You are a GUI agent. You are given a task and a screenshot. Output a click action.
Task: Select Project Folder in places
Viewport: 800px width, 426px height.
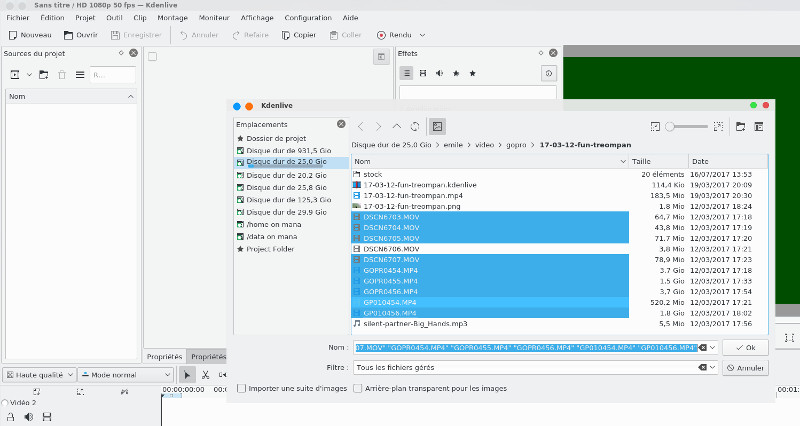[x=270, y=249]
